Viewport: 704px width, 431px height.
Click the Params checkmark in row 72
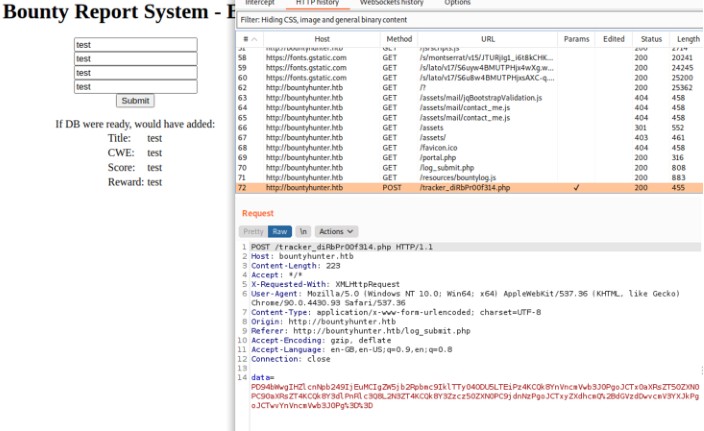pos(576,188)
